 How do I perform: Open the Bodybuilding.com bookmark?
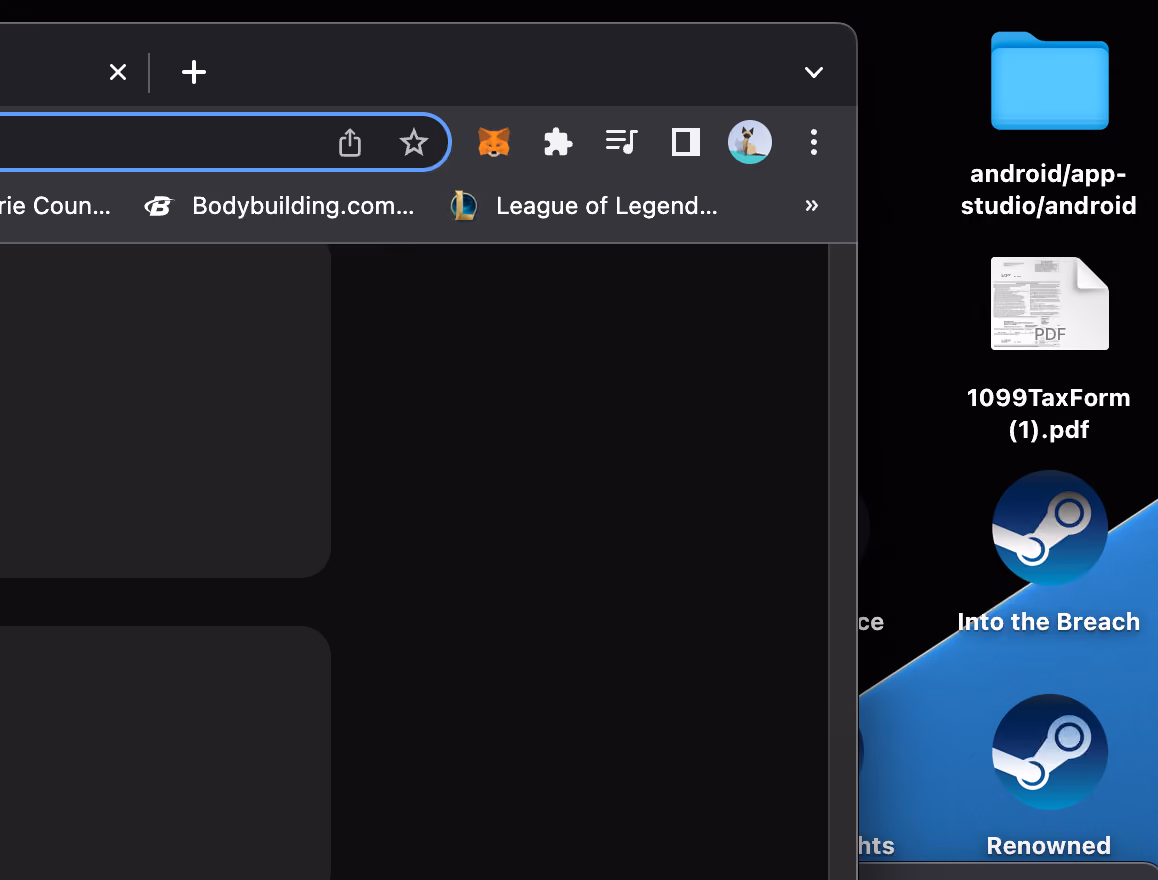(x=279, y=206)
